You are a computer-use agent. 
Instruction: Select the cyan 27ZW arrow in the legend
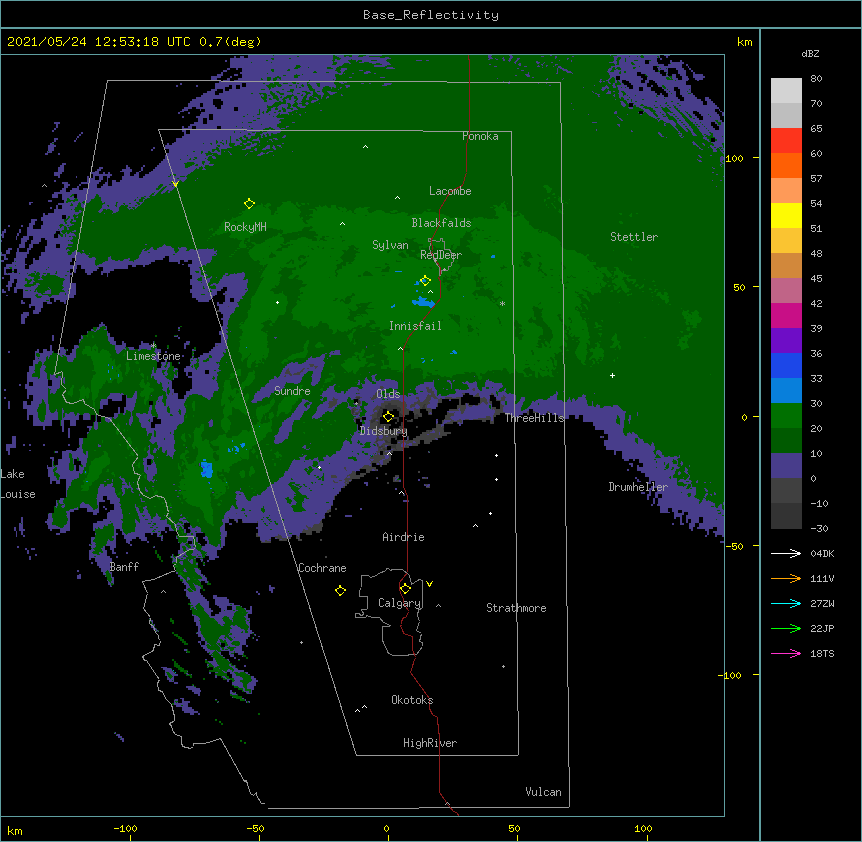pyautogui.click(x=786, y=603)
